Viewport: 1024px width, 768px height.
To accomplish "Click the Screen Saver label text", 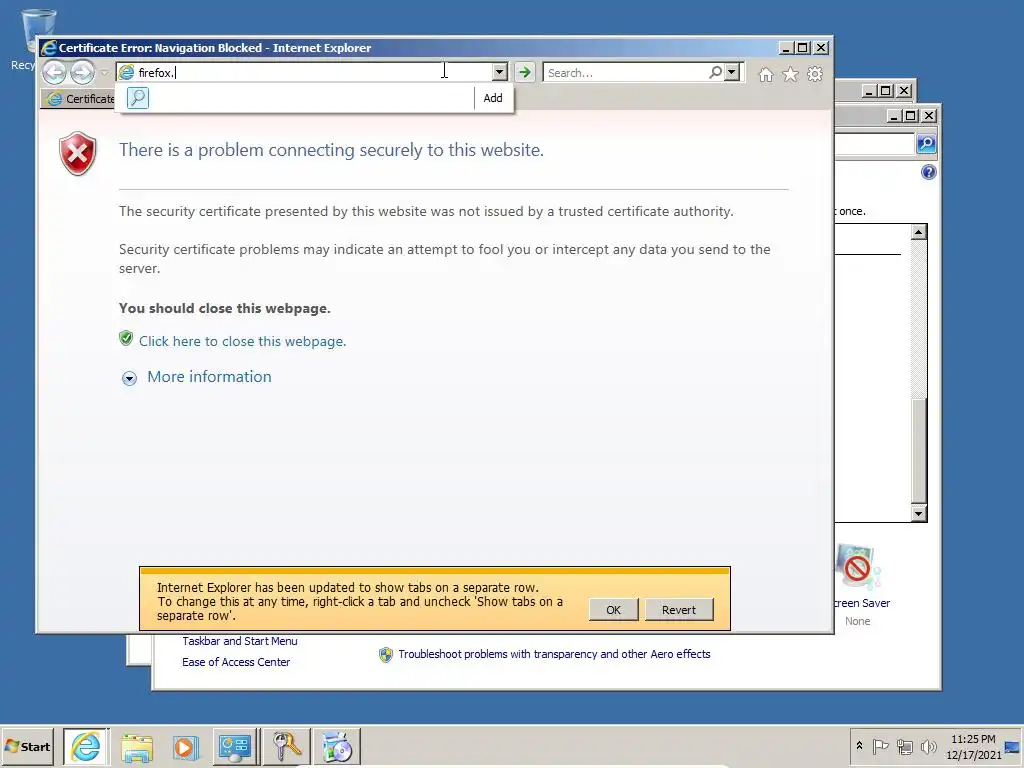I will coord(862,603).
